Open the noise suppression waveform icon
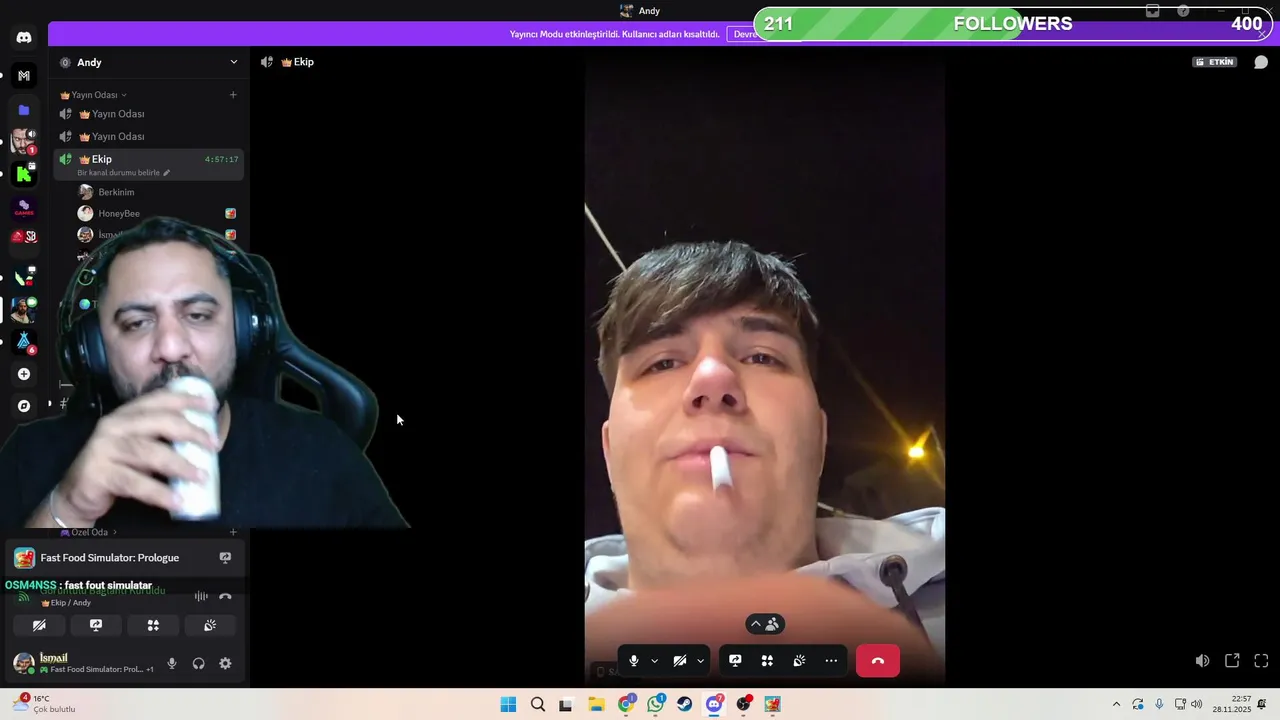The width and height of the screenshot is (1280, 720). click(x=201, y=597)
